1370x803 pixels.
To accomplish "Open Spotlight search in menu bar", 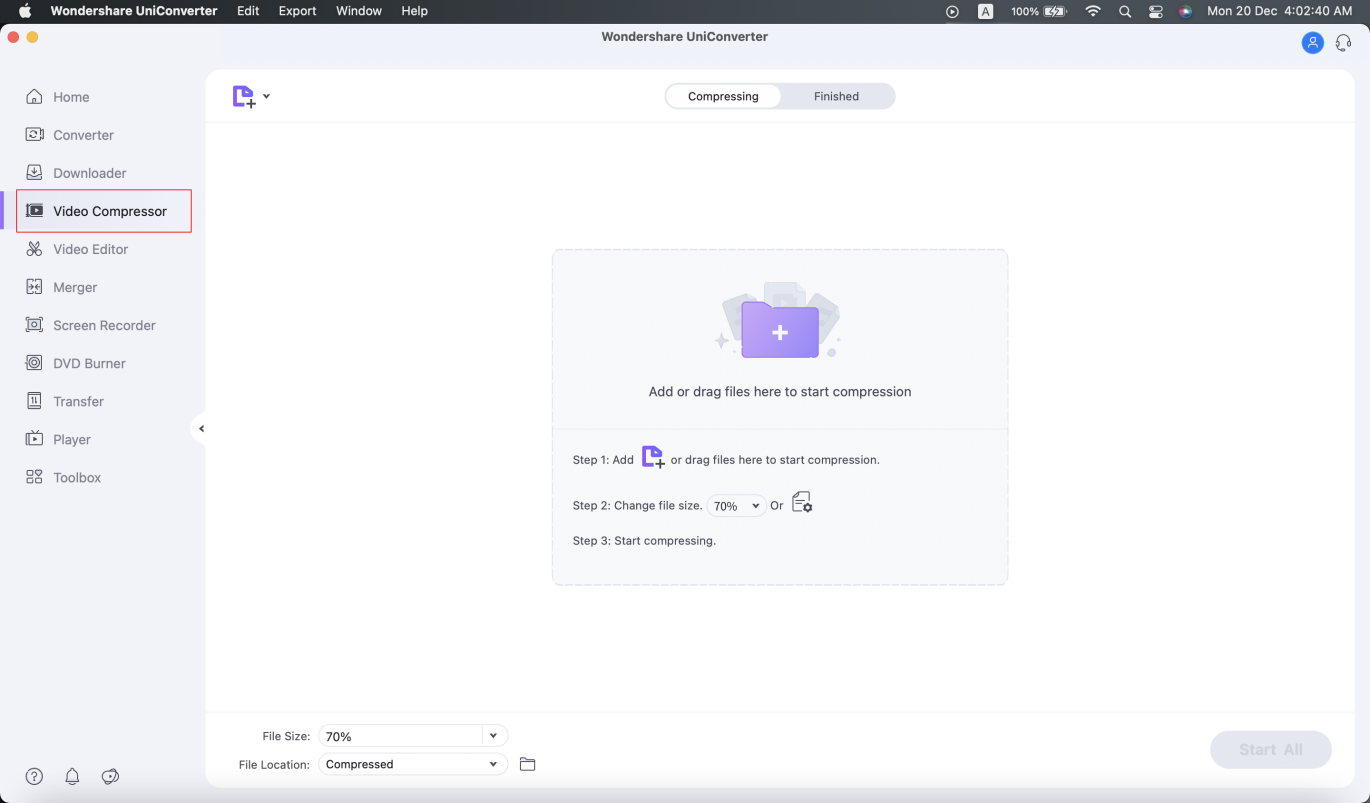I will point(1125,11).
